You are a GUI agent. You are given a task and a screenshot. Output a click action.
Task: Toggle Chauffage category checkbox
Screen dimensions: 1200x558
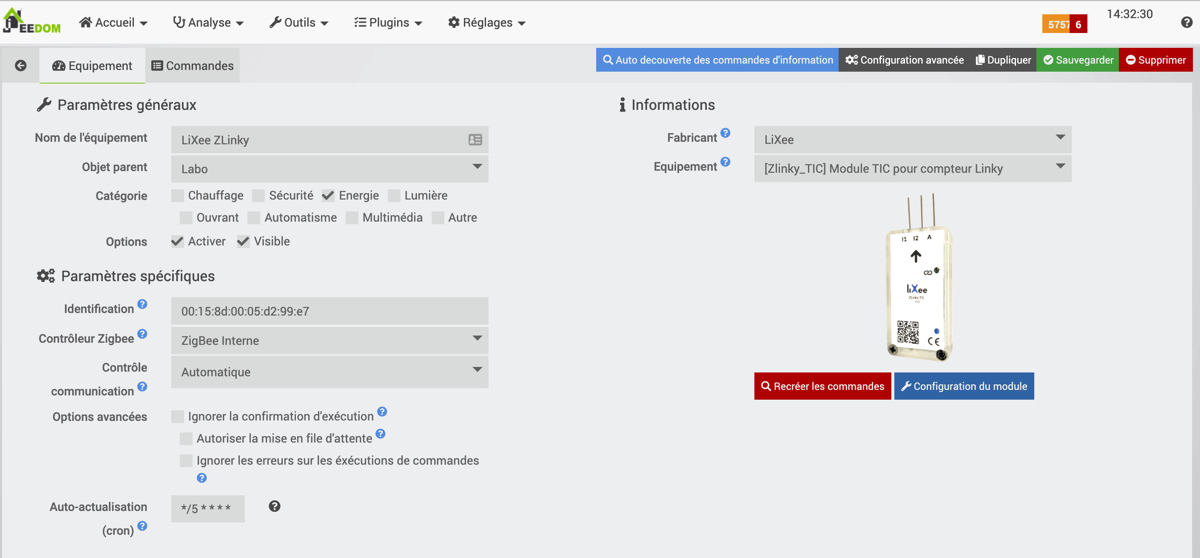click(178, 196)
